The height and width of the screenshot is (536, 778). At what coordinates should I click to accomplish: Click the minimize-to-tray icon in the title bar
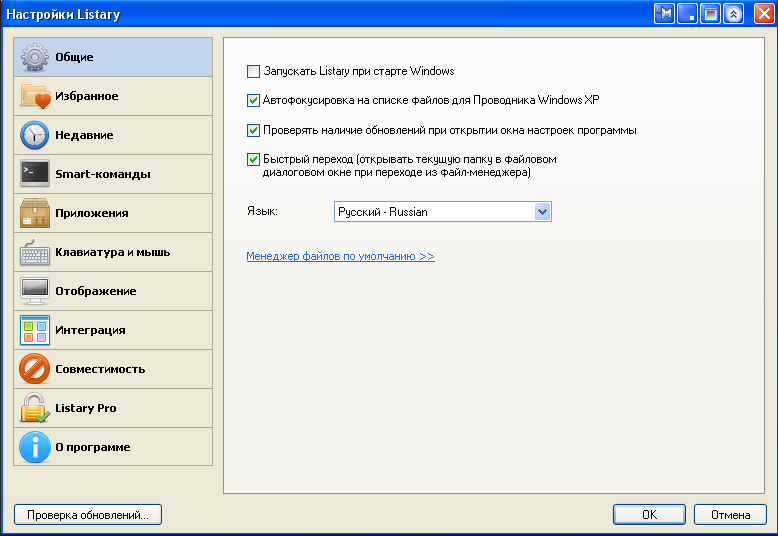[x=687, y=13]
